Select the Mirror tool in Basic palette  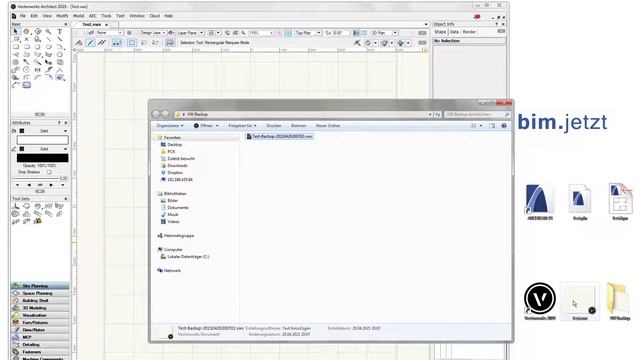[38, 70]
